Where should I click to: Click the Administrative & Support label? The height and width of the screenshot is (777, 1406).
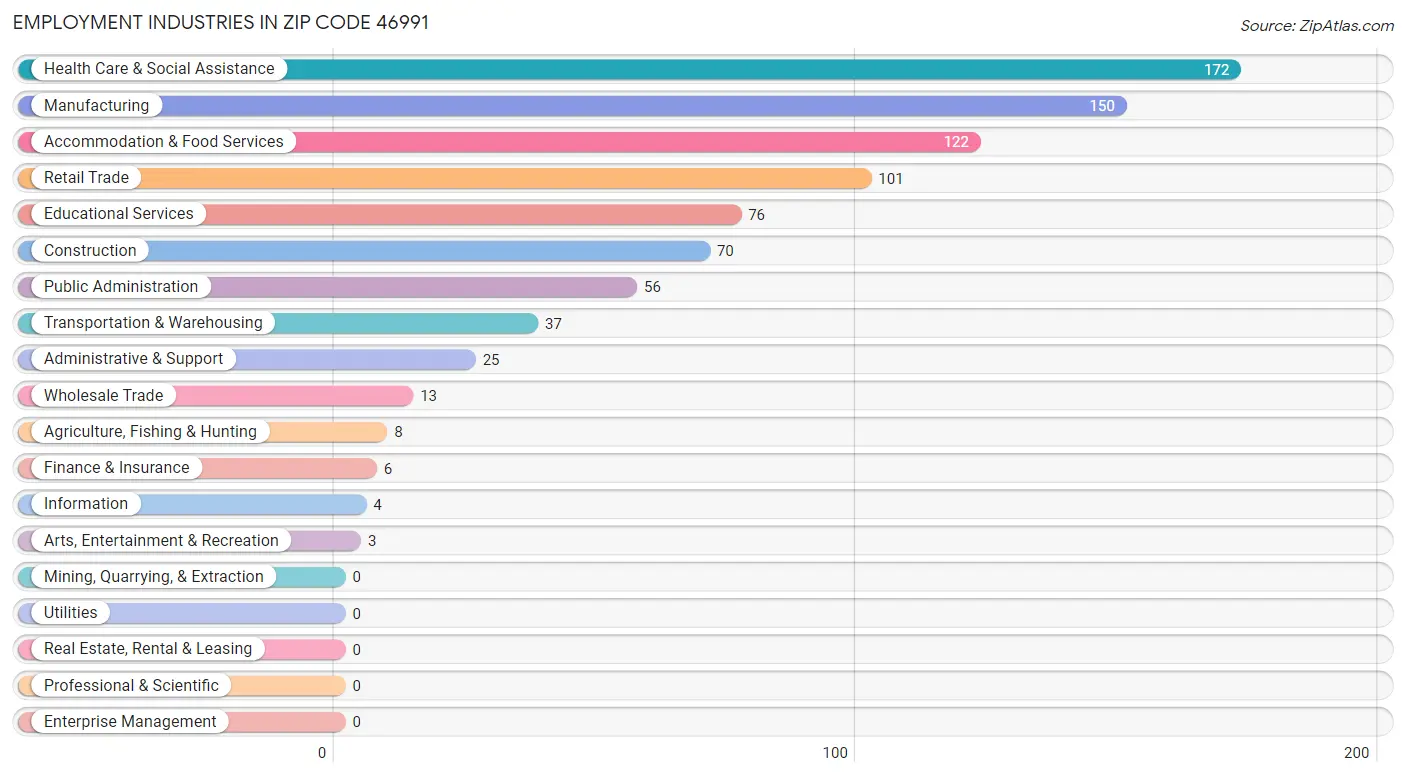click(x=134, y=358)
